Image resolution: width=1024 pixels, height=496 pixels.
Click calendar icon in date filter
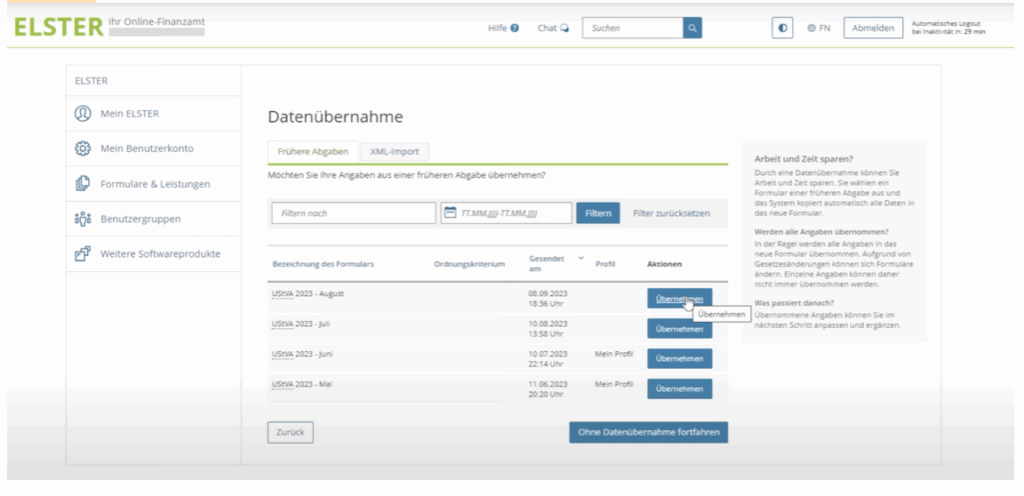tap(450, 213)
